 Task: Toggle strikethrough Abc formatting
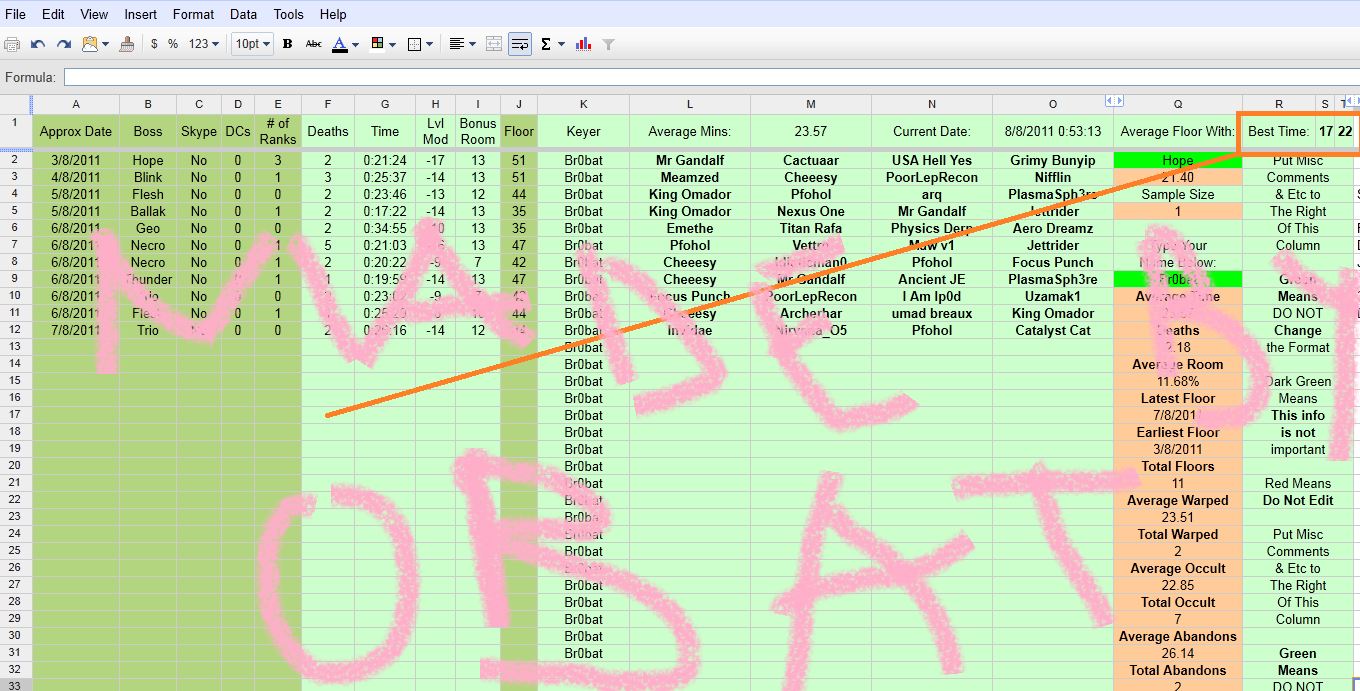[x=314, y=44]
